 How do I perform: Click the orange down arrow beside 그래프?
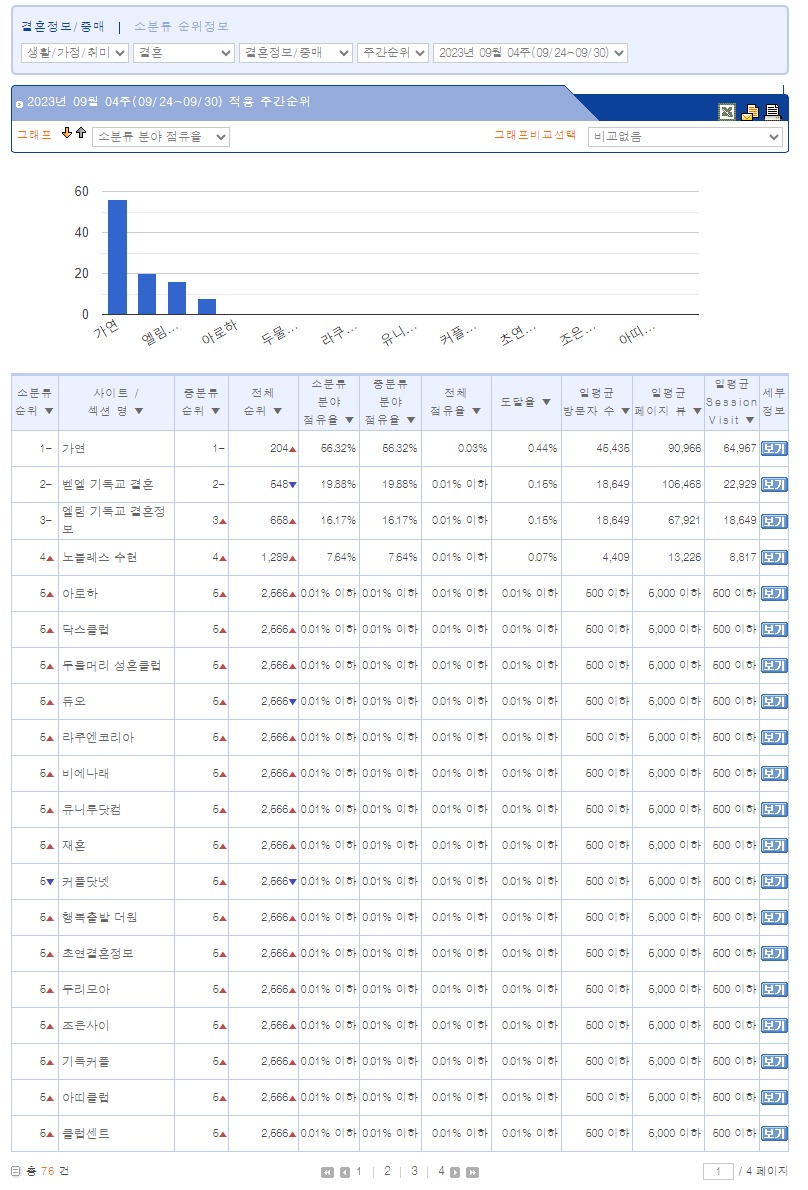point(67,134)
